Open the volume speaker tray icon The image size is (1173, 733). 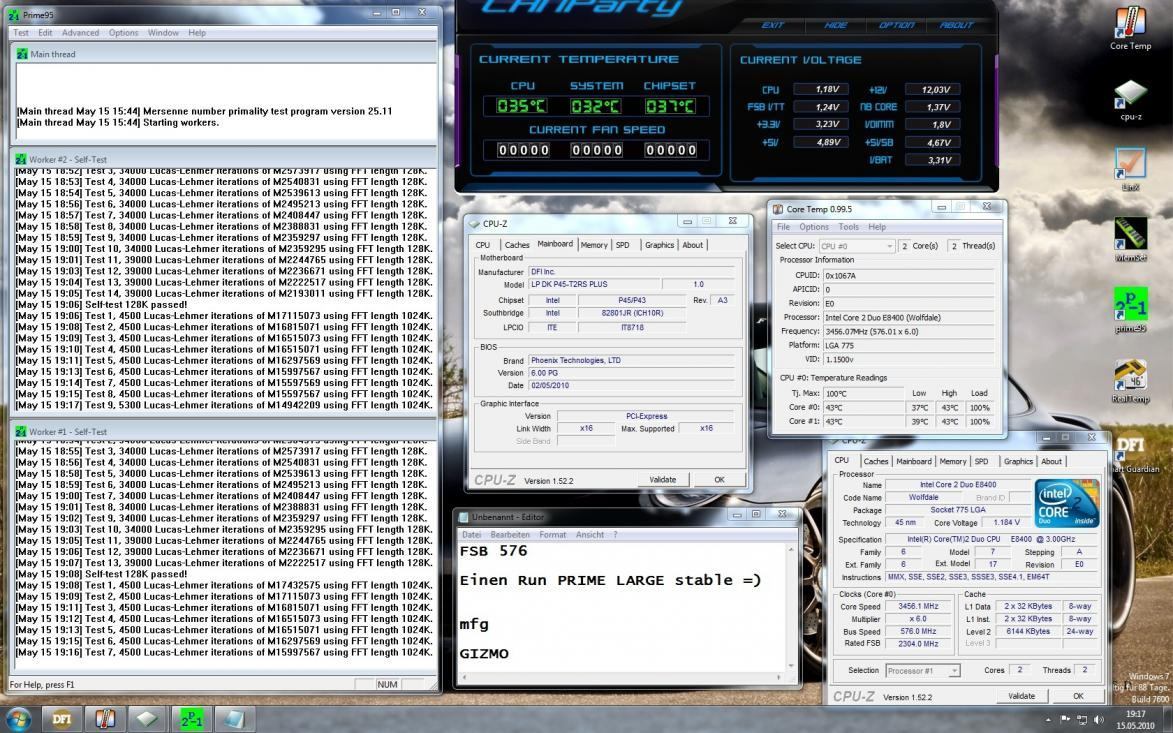click(1098, 720)
